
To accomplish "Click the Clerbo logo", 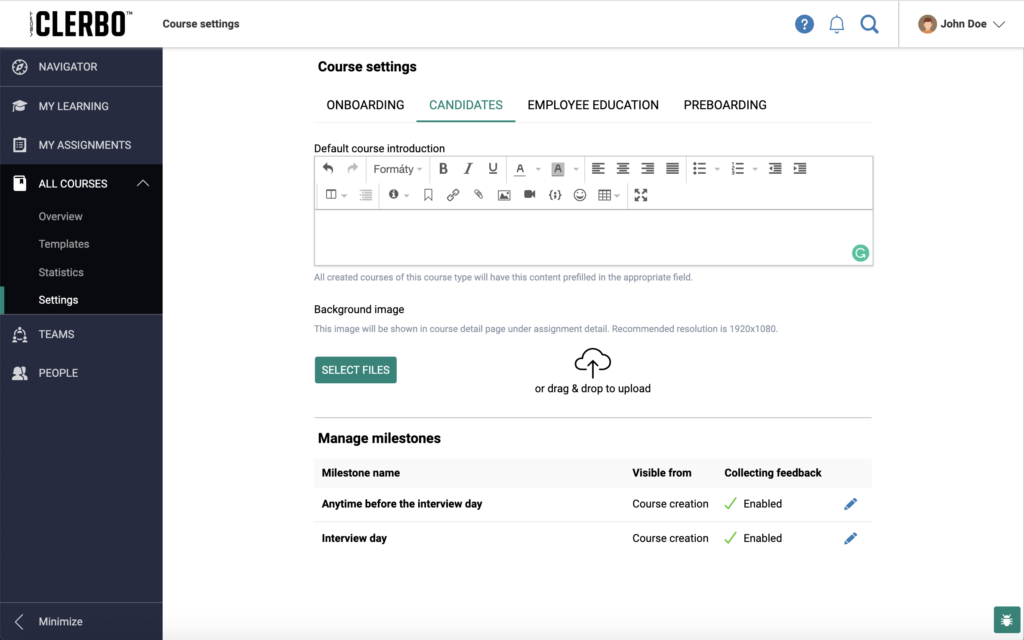I will (x=80, y=24).
